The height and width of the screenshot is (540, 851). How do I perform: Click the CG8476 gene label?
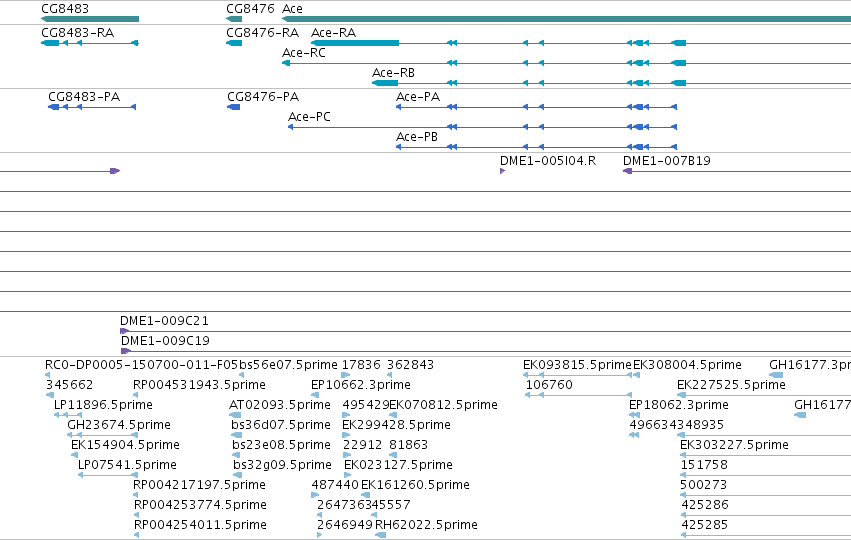(250, 9)
